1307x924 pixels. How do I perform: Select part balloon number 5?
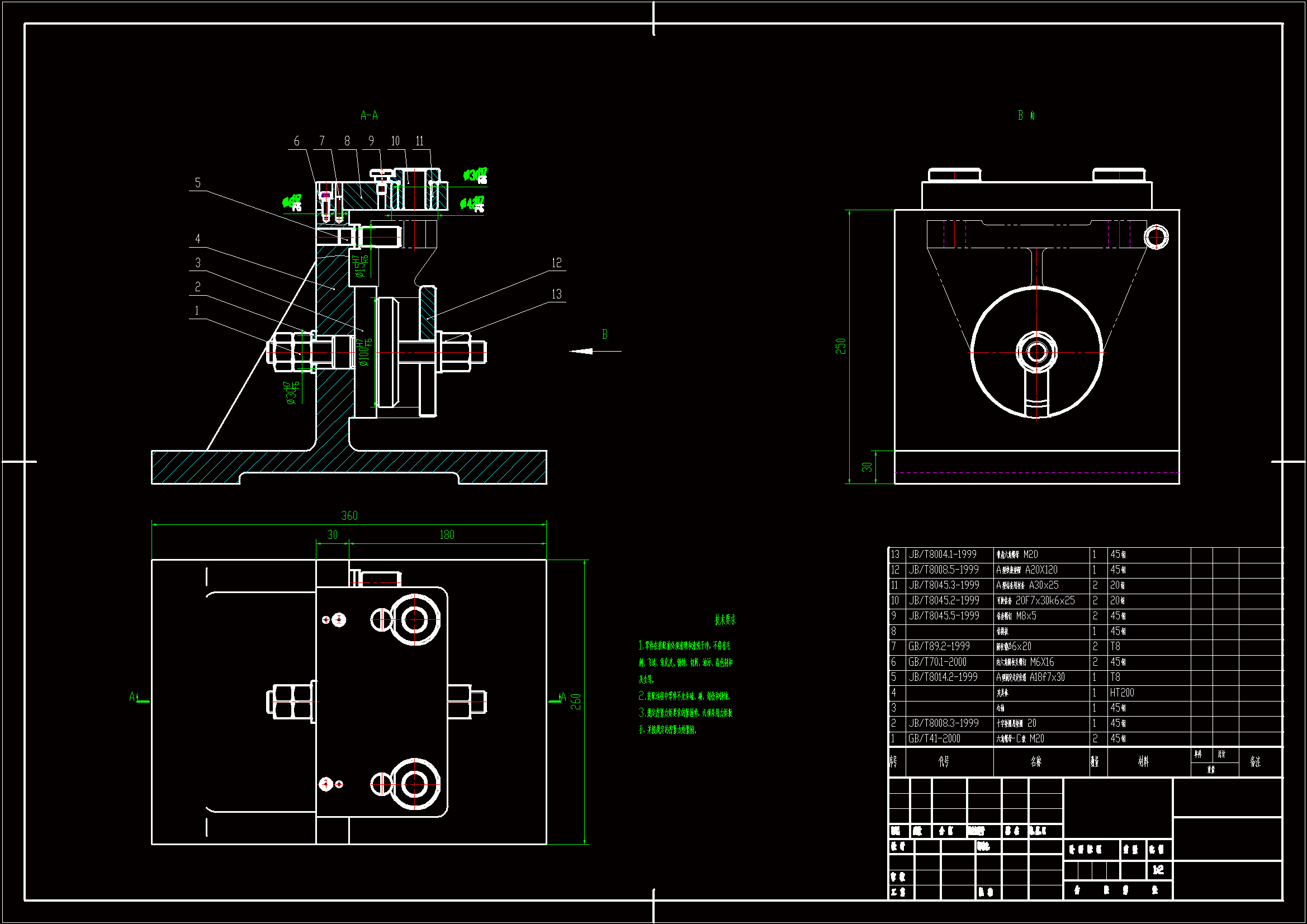(x=197, y=183)
